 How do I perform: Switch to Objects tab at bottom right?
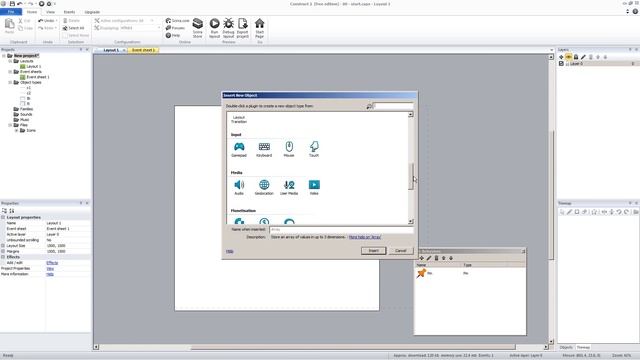click(566, 347)
